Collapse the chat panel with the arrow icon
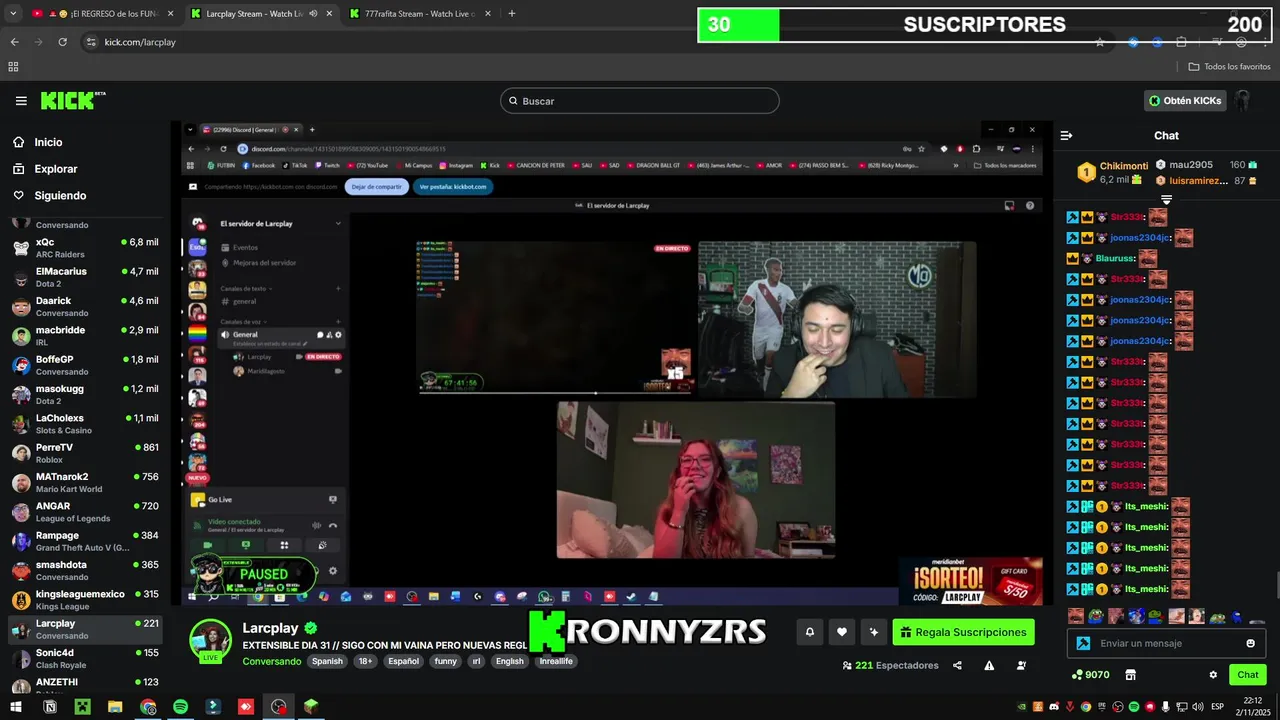 point(1066,135)
